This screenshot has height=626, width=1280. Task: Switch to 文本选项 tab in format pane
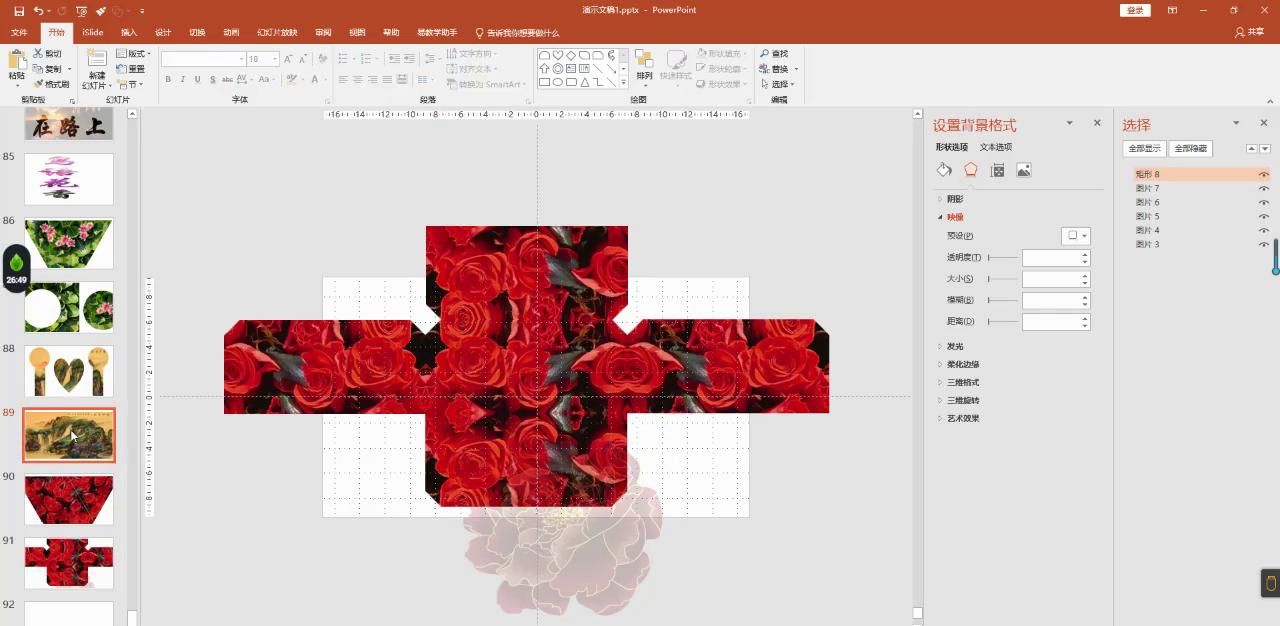click(995, 147)
